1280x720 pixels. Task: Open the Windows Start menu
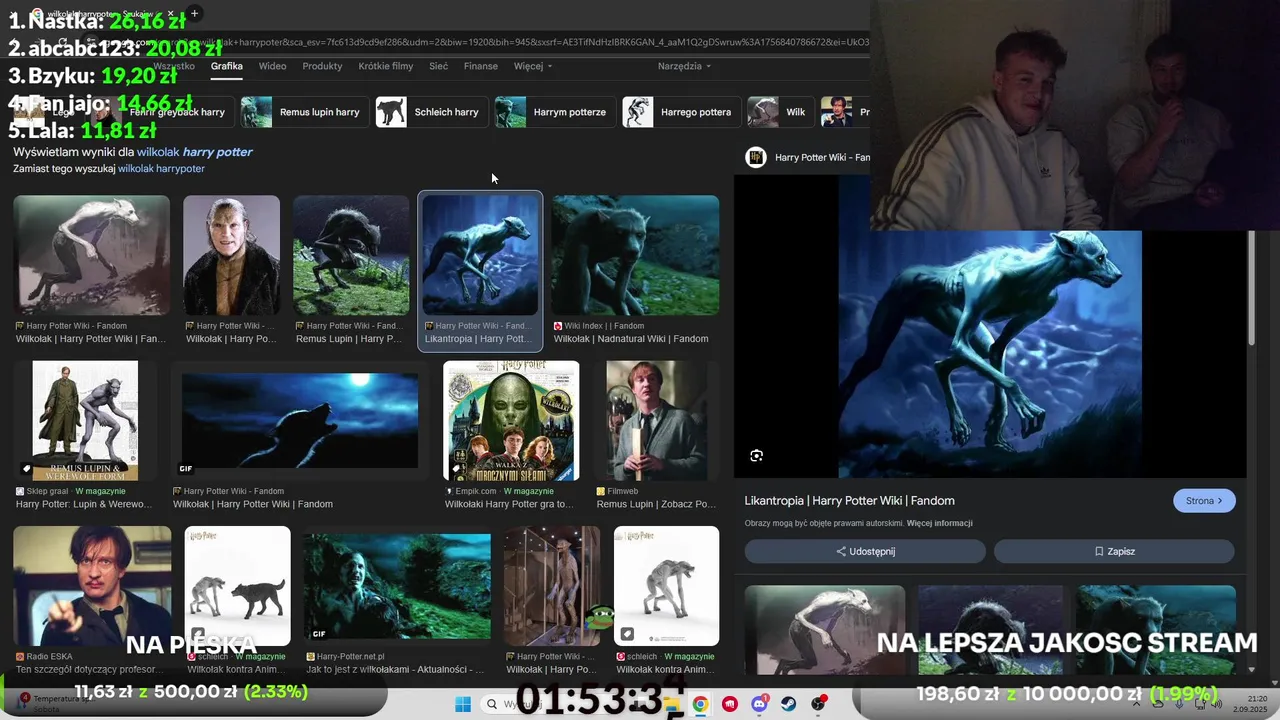462,704
